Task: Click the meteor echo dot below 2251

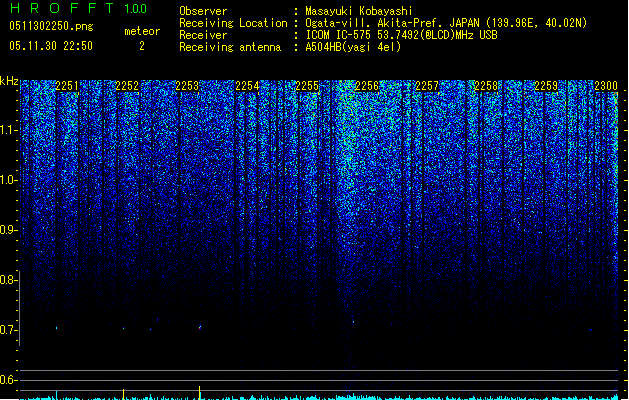Action: (57, 328)
